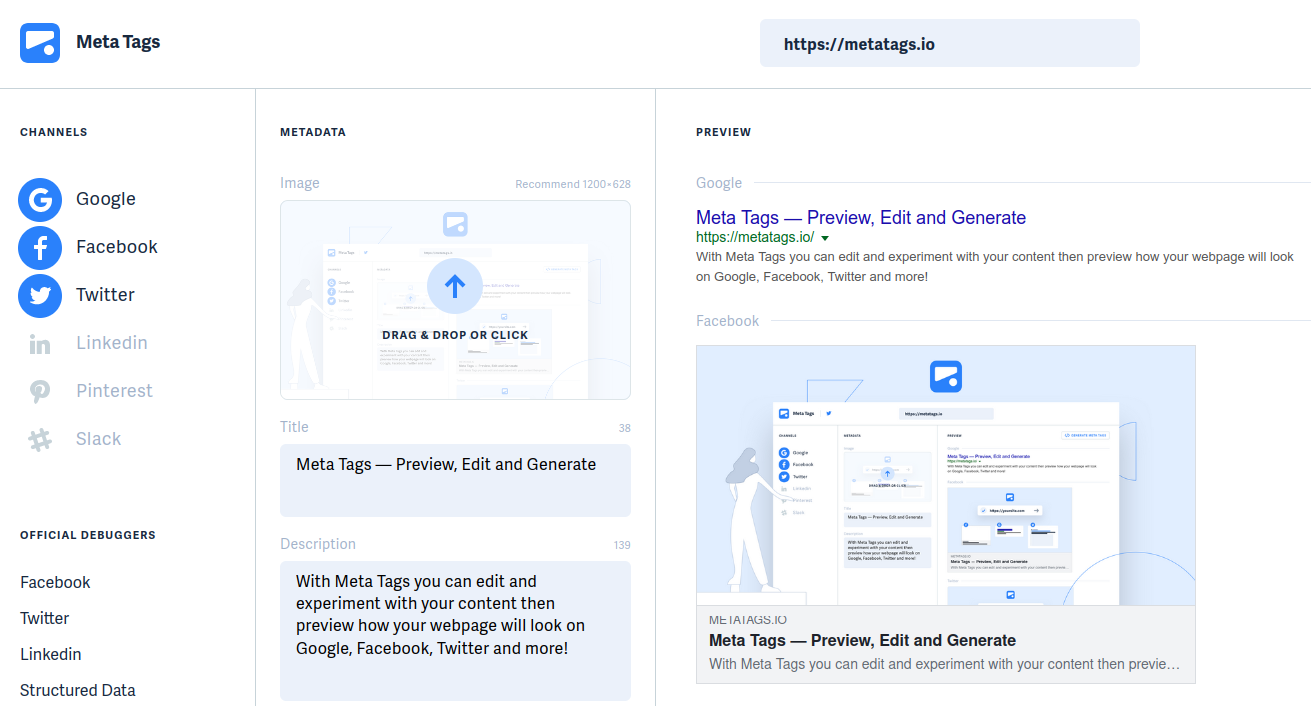Click the Description field label

(x=318, y=544)
